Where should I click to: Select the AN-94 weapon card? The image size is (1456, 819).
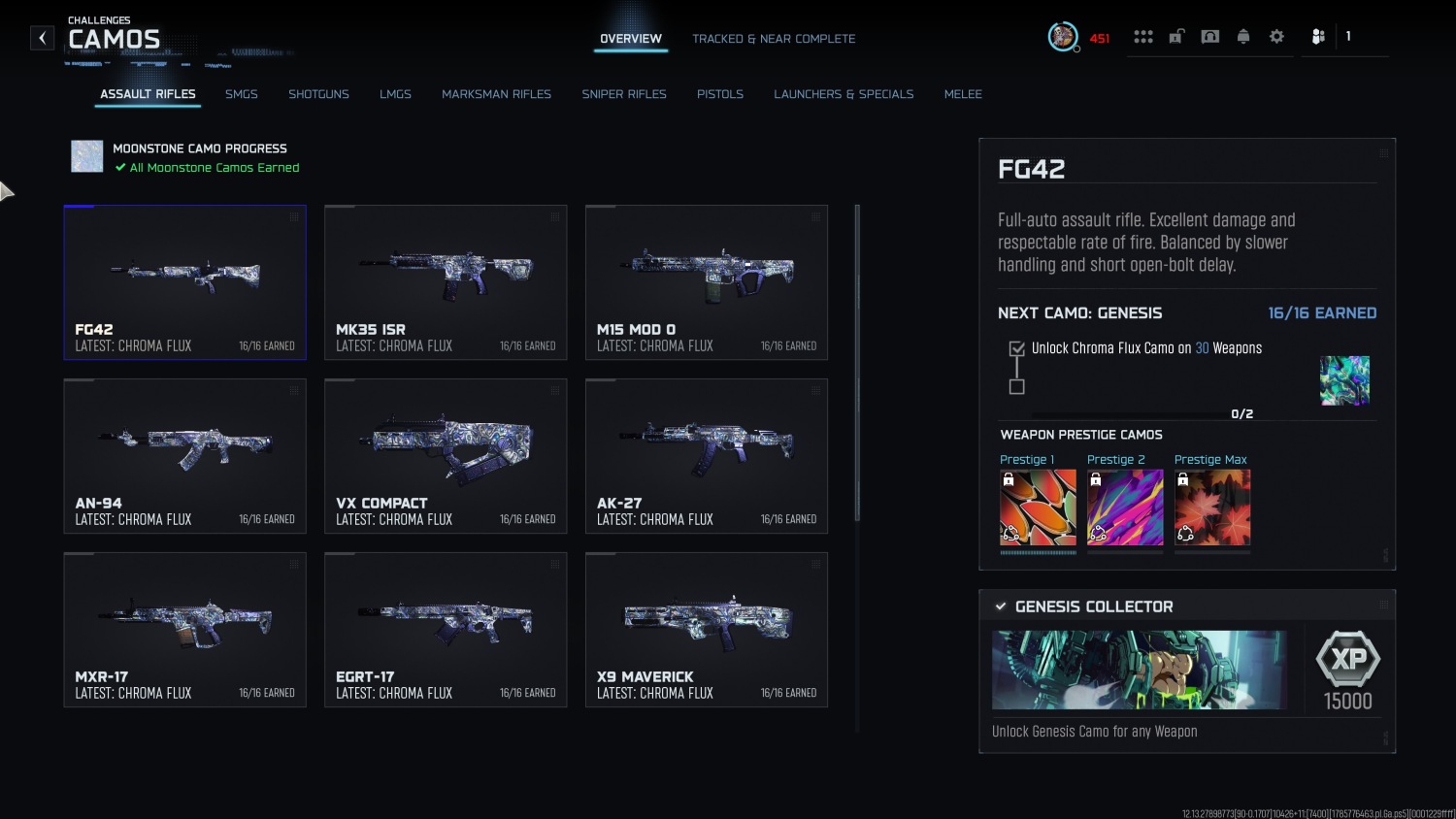tap(184, 456)
